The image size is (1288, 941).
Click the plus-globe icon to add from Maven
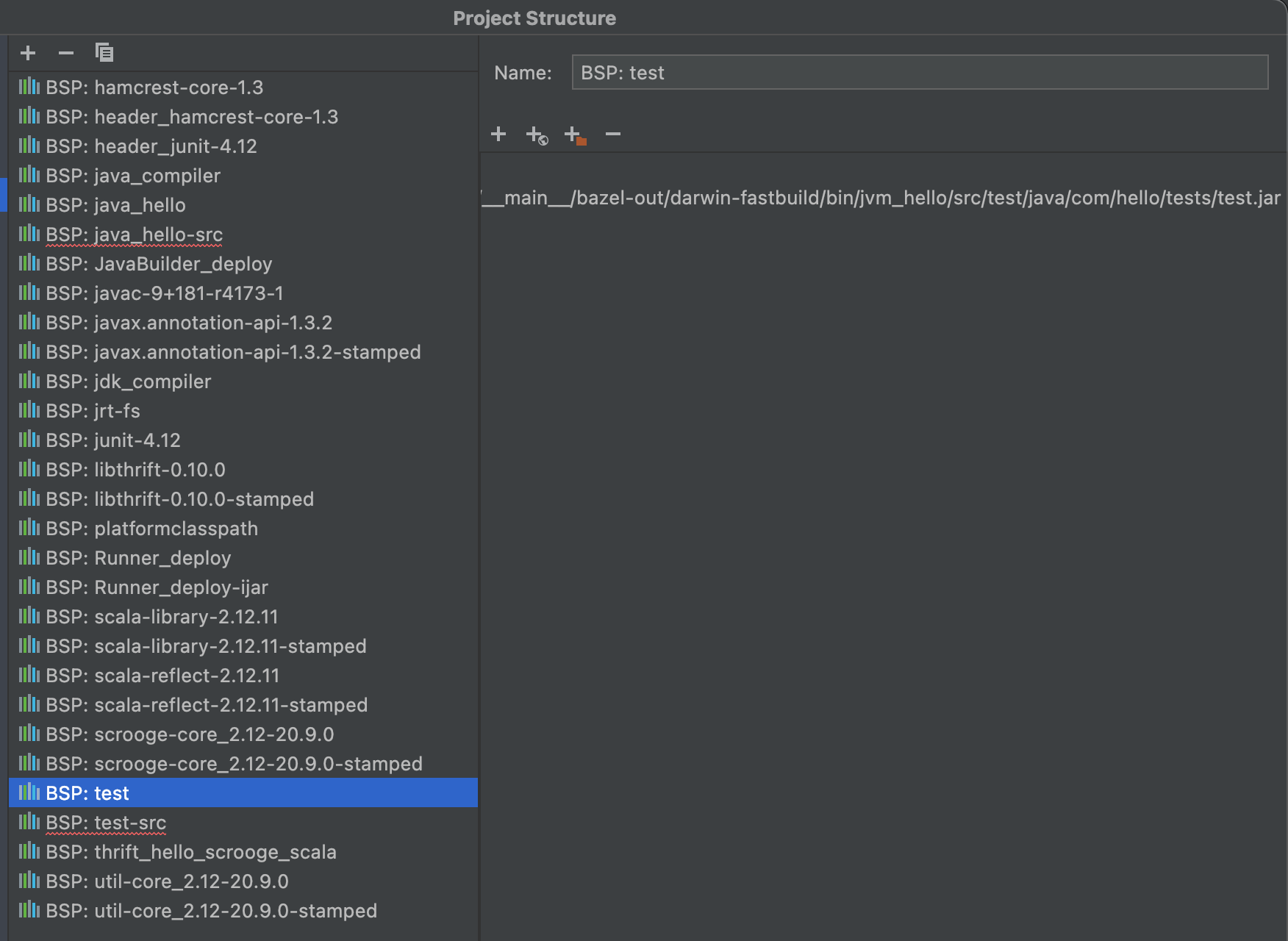tap(536, 134)
